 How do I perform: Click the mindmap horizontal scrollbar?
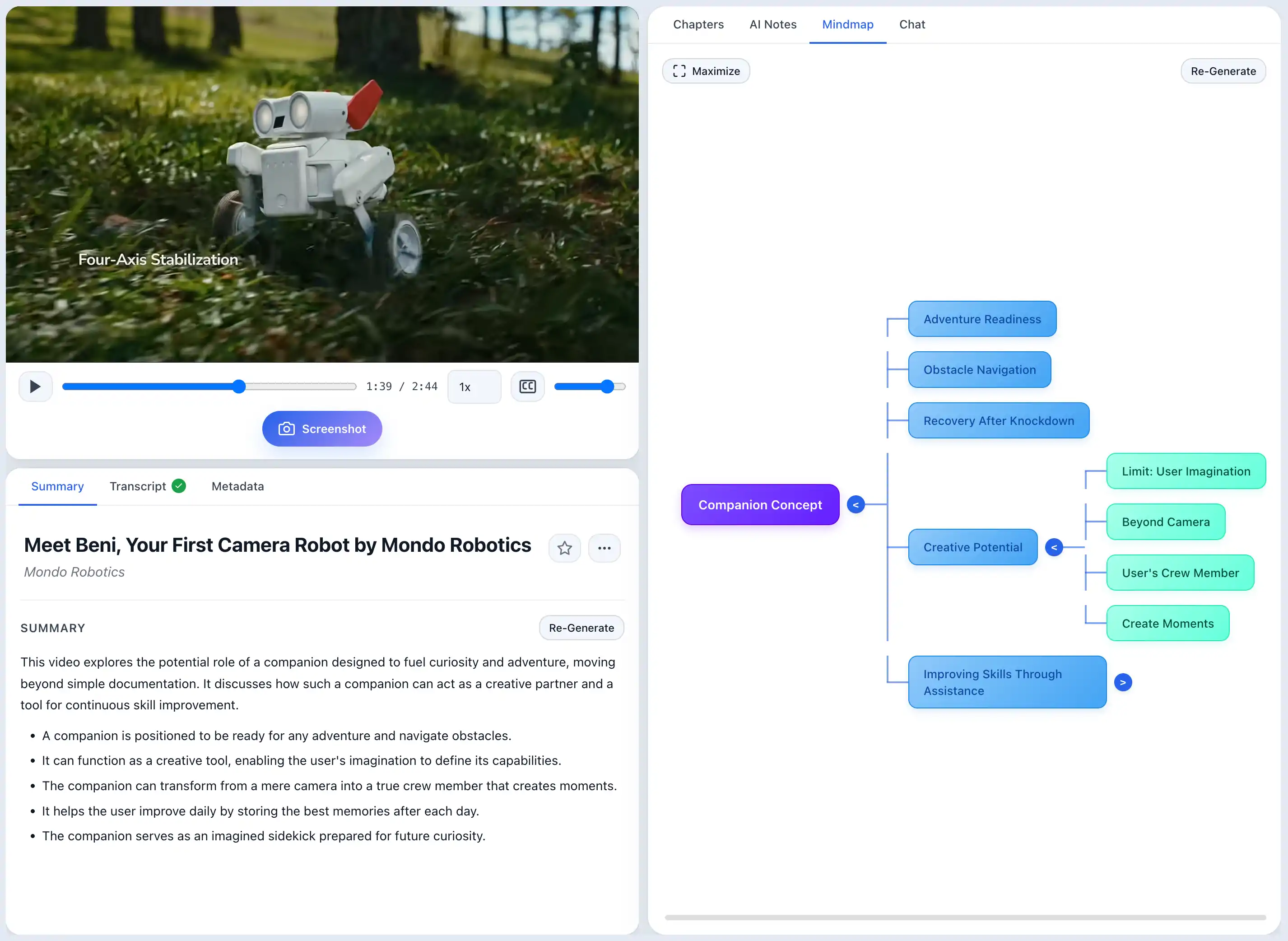point(965,918)
